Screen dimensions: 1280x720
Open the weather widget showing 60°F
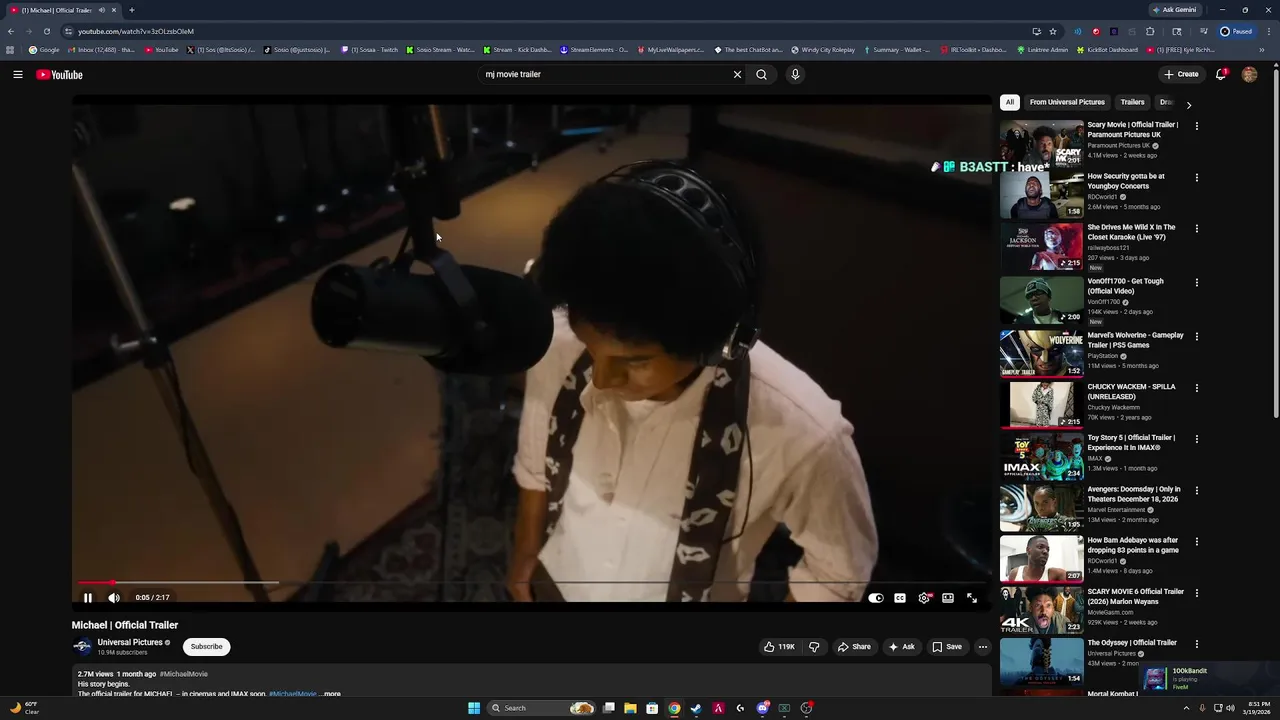click(x=24, y=707)
